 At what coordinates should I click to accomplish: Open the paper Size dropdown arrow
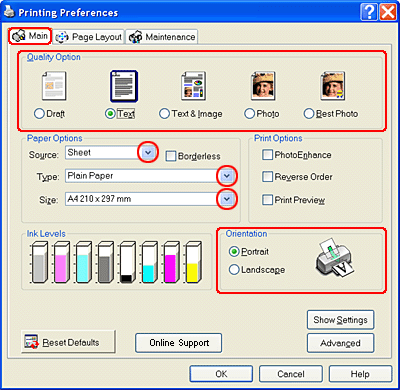(227, 199)
